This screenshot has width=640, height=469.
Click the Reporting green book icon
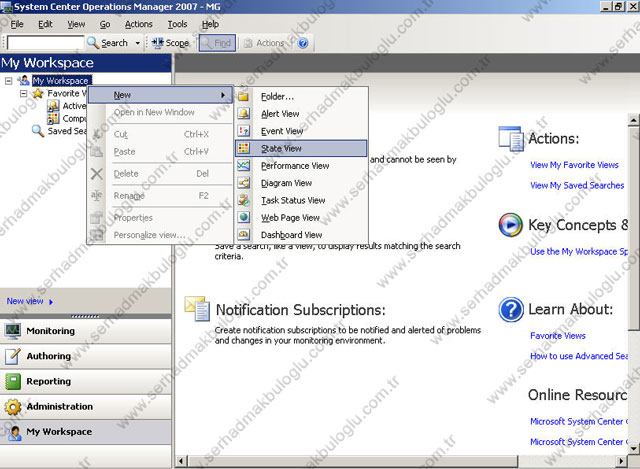click(x=13, y=381)
